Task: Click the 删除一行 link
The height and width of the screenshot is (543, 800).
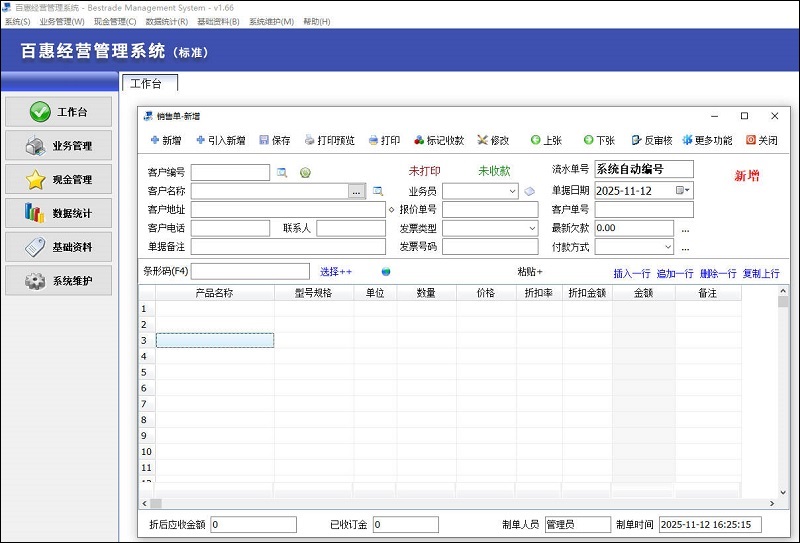Action: [x=718, y=274]
